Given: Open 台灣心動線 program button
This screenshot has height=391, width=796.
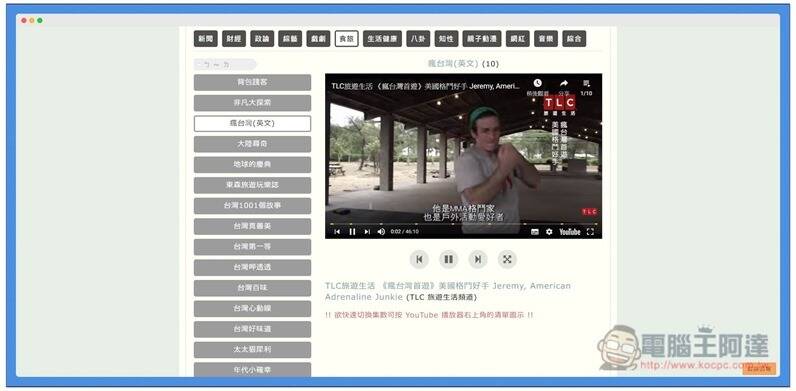Looking at the screenshot, I should pyautogui.click(x=252, y=309).
